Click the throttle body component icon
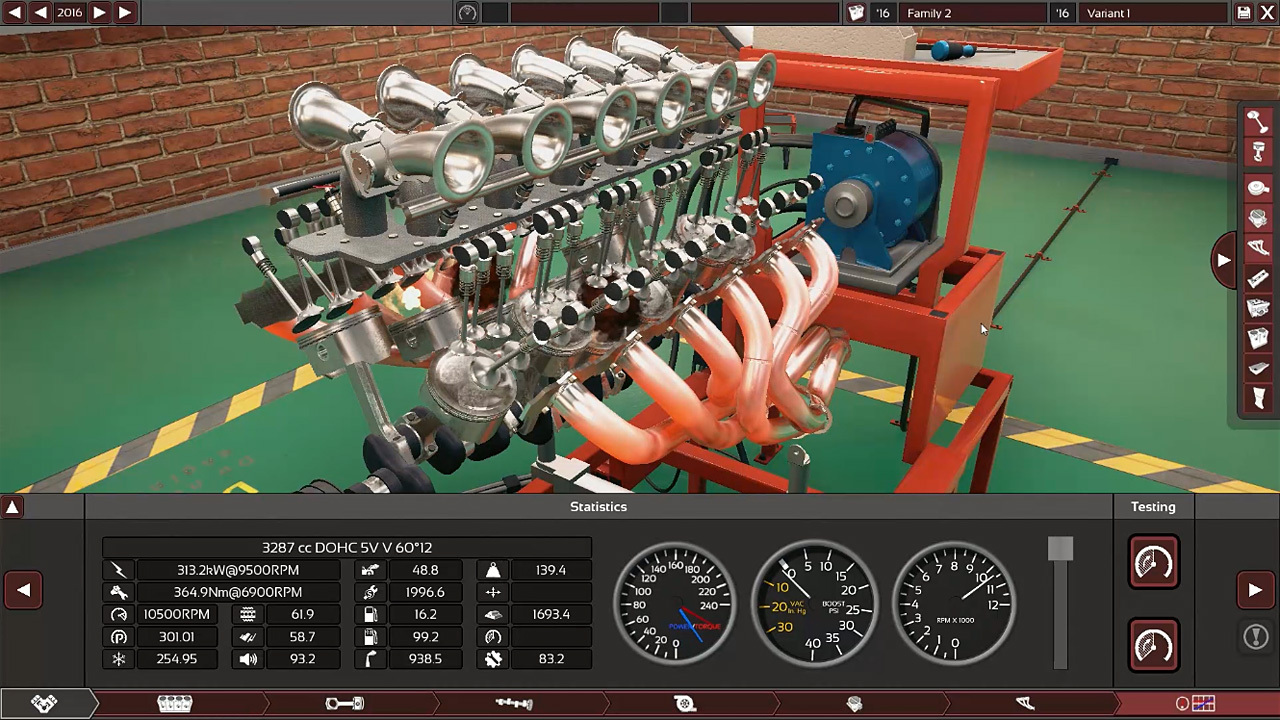Viewport: 1280px width, 720px height. 1257,218
